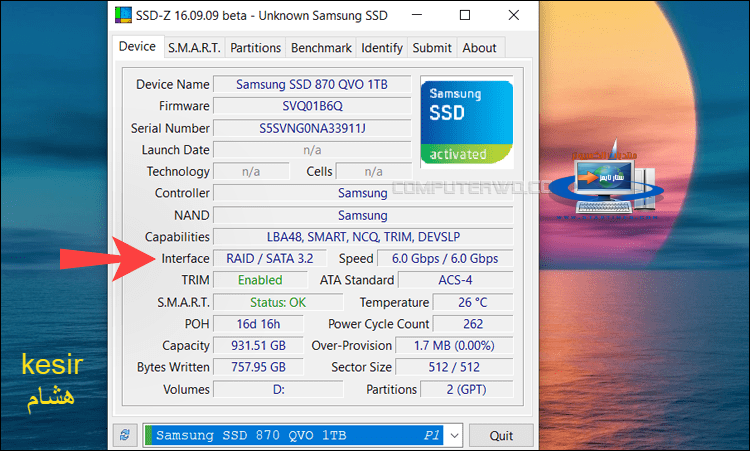Switch to the Partitions tab

[255, 48]
